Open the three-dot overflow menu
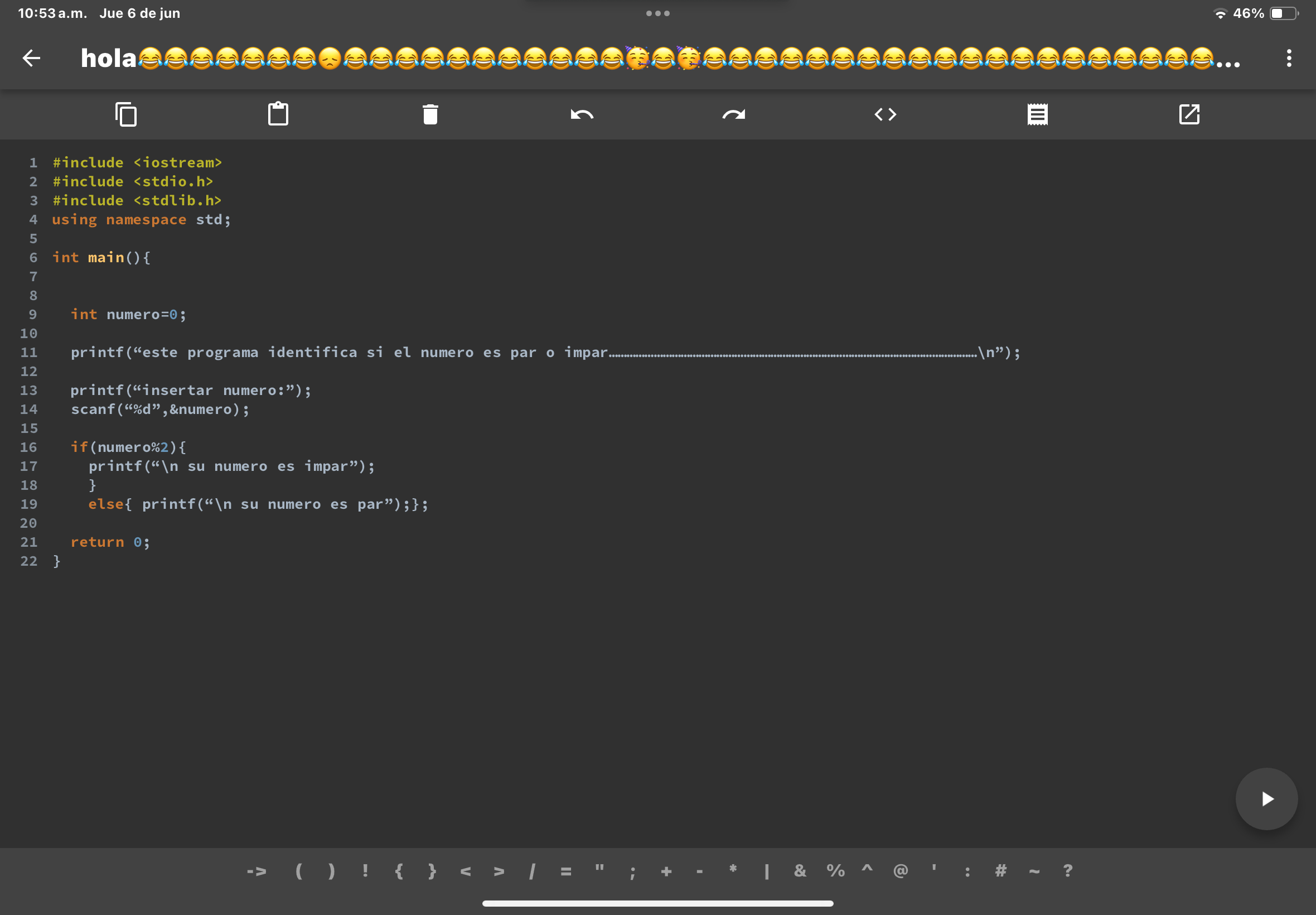This screenshot has width=1316, height=915. [x=1289, y=58]
